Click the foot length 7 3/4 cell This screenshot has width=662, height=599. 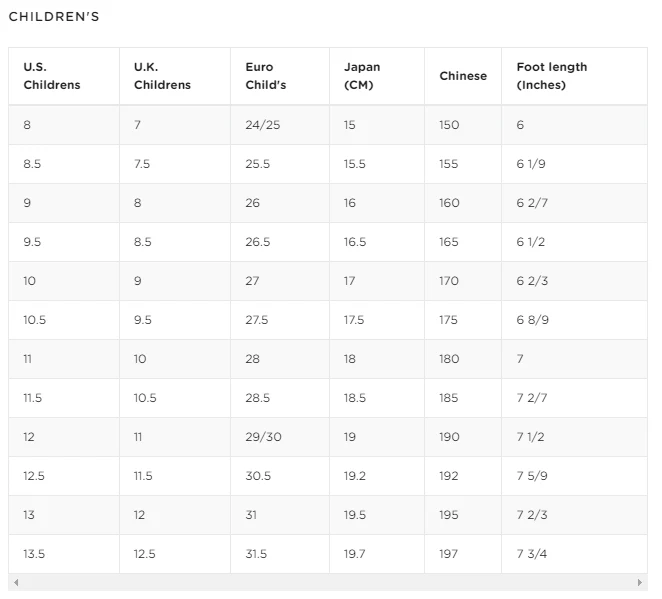(x=532, y=554)
